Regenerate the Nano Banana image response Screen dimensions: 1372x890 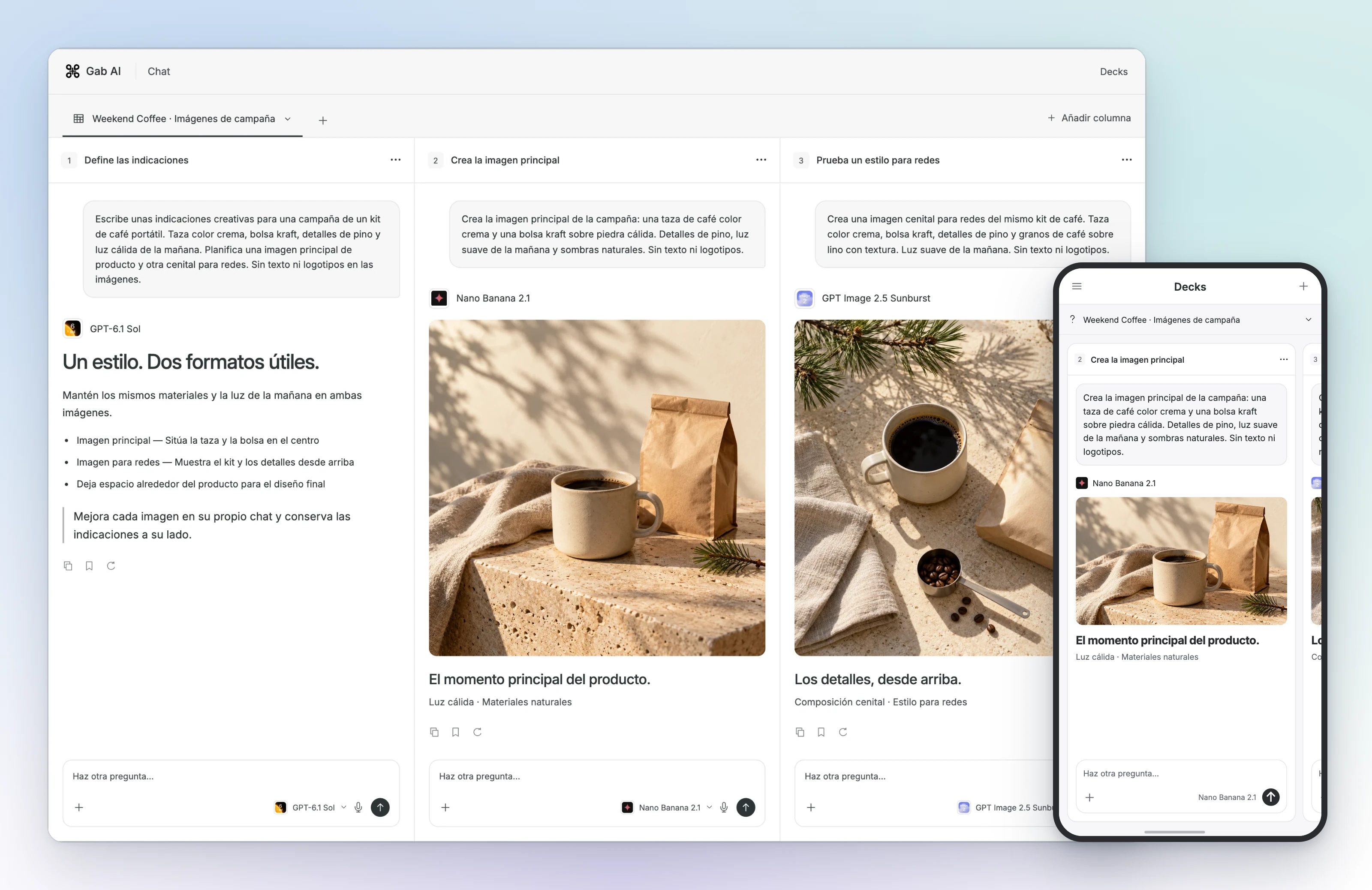pos(477,732)
